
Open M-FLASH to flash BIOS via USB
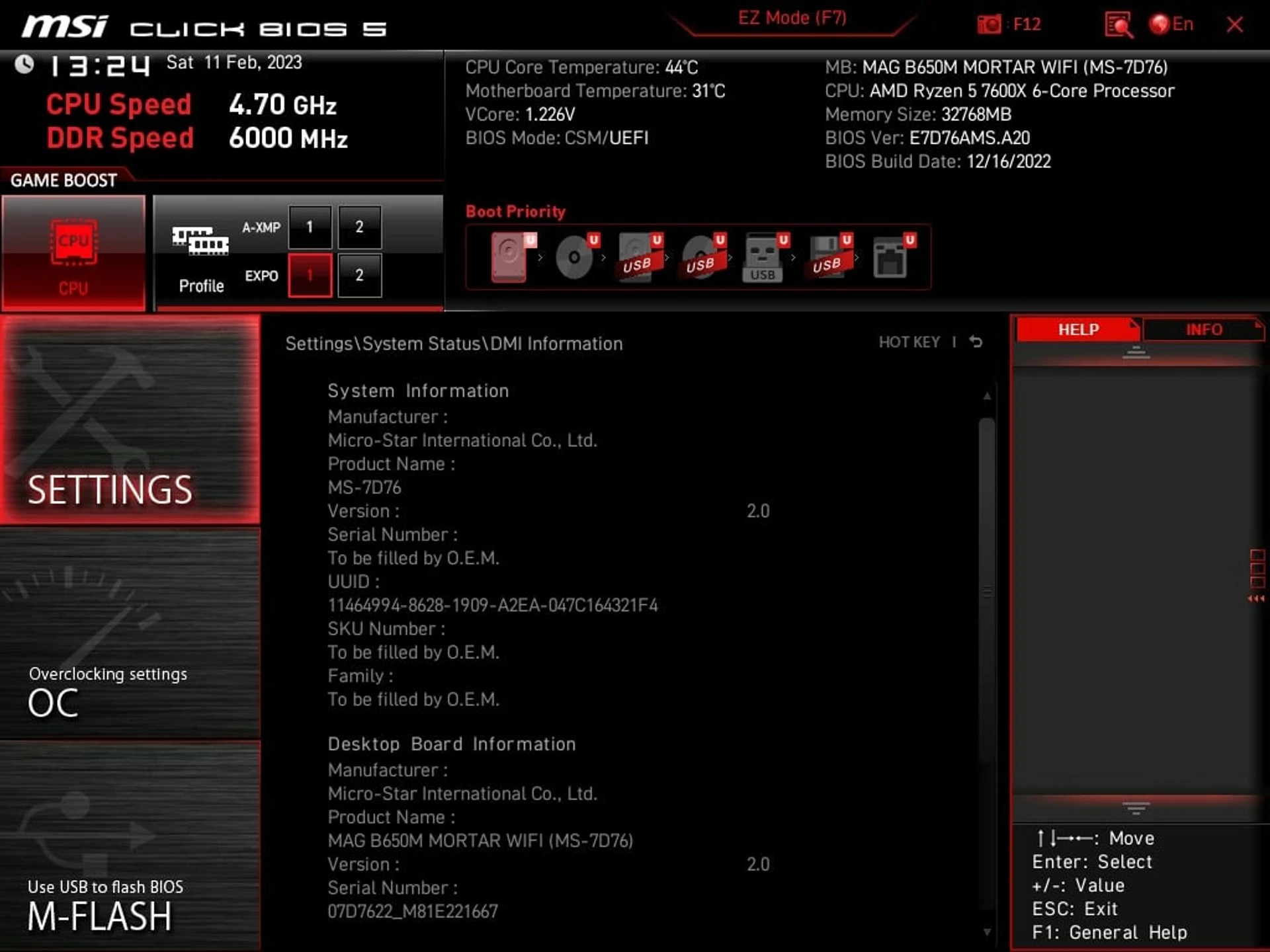pos(130,847)
